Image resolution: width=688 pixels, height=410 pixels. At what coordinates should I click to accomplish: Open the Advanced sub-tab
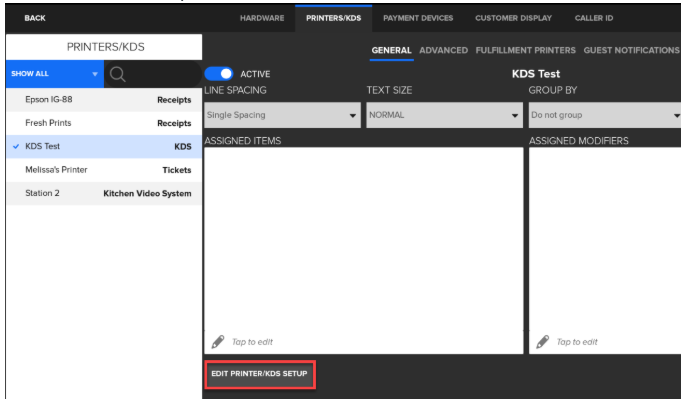click(x=443, y=51)
